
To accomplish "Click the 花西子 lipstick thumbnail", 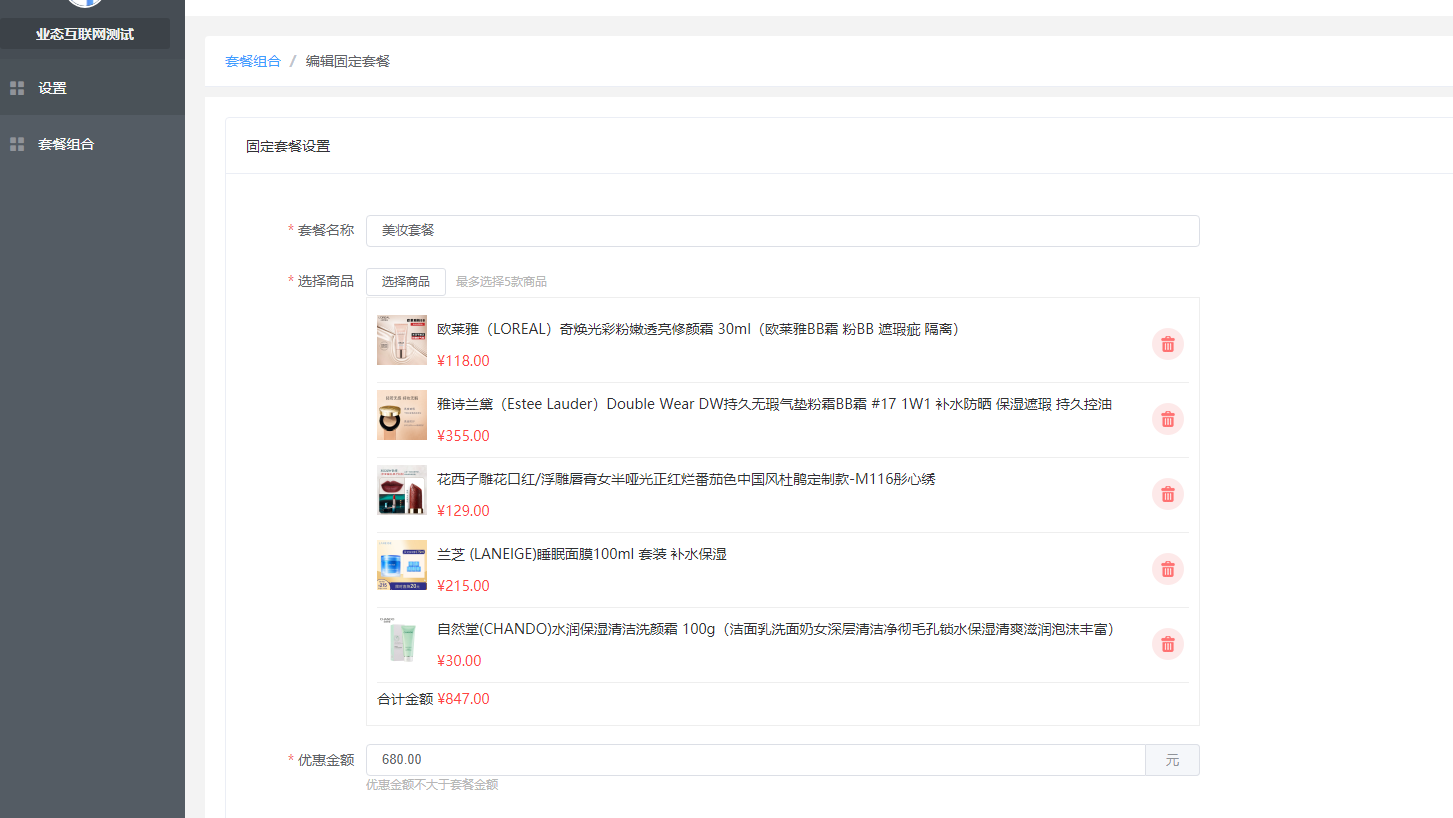I will (x=402, y=490).
